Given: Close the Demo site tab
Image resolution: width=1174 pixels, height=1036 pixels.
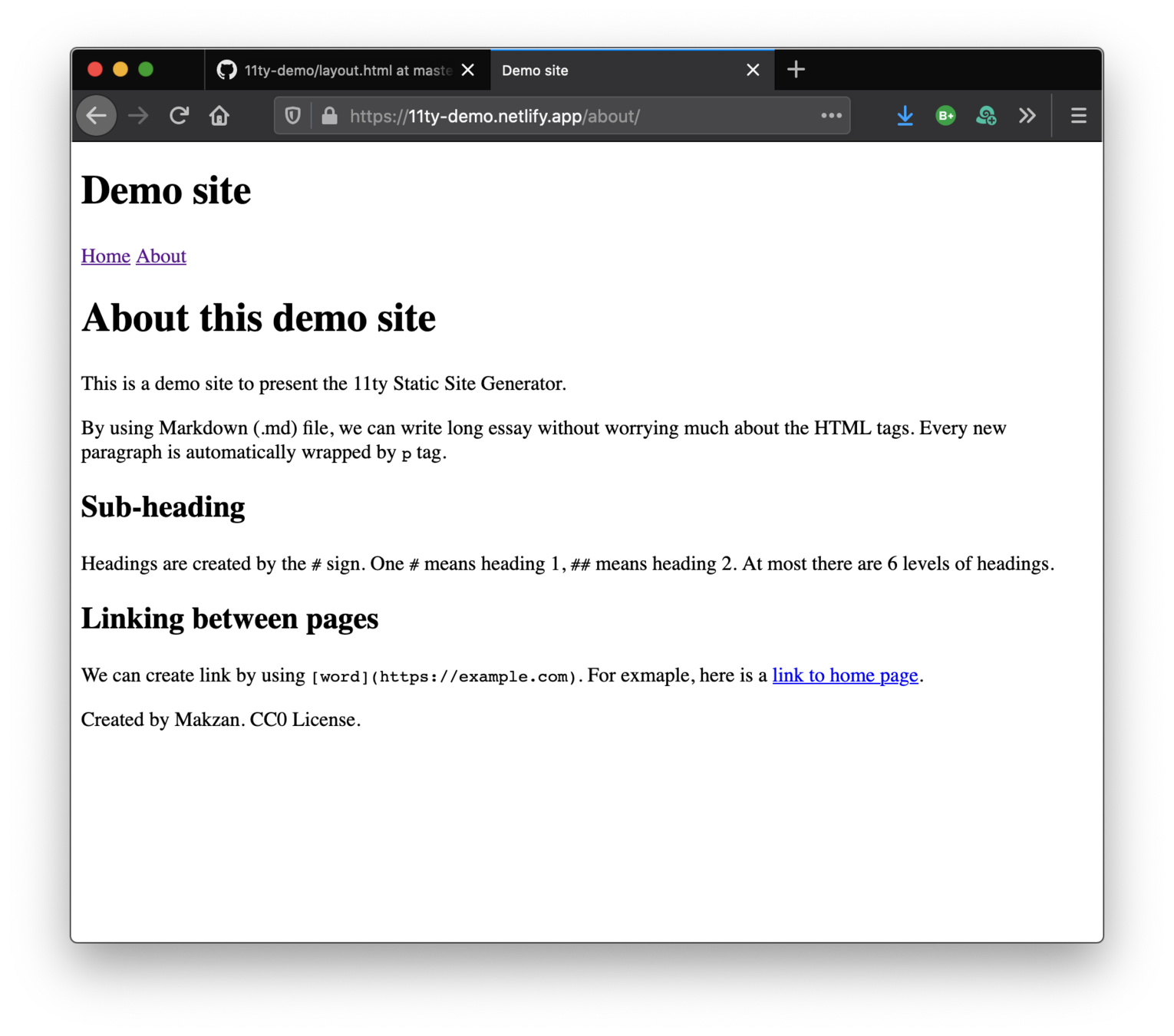Looking at the screenshot, I should click(x=753, y=70).
